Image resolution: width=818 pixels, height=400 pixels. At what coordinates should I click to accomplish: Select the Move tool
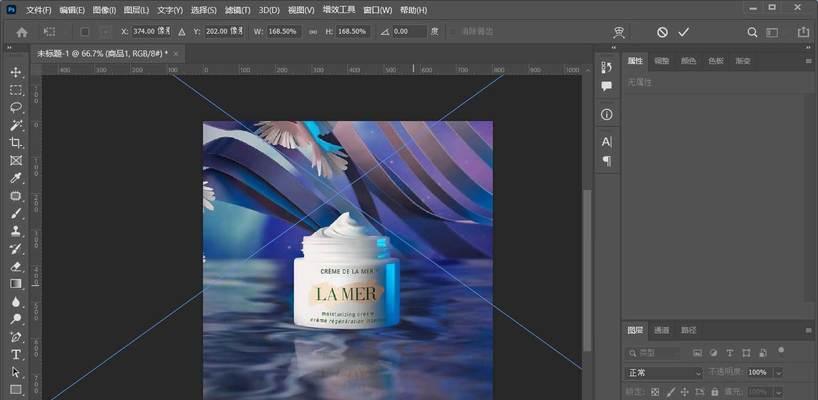point(16,72)
